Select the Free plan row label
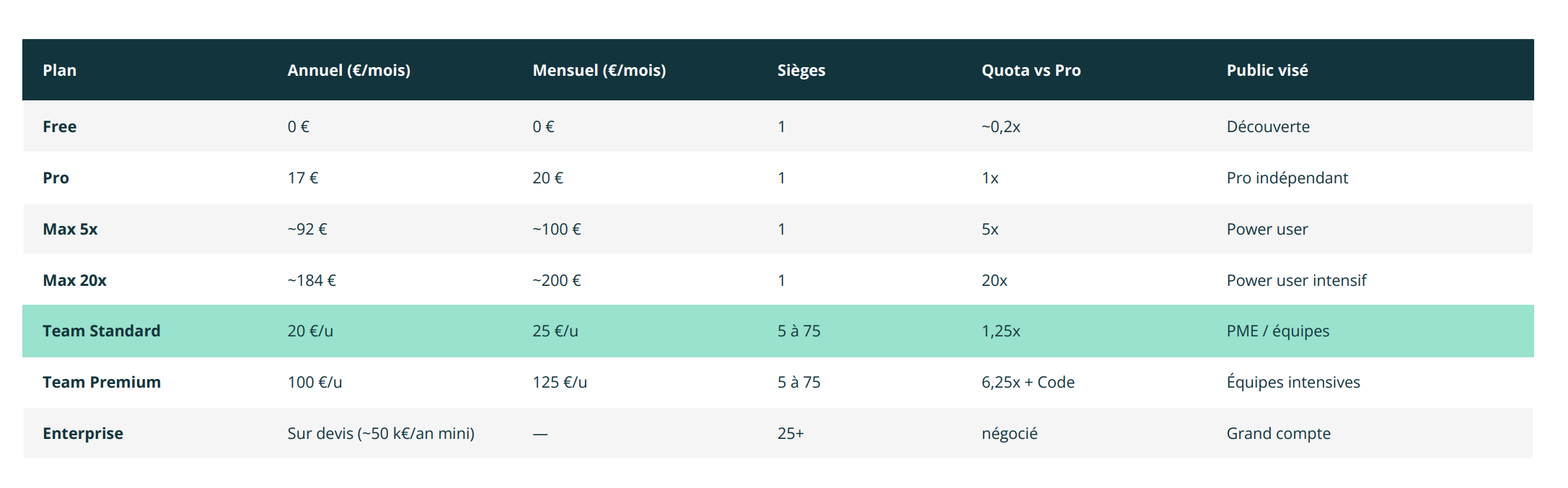Image resolution: width=1568 pixels, height=488 pixels. [59, 126]
